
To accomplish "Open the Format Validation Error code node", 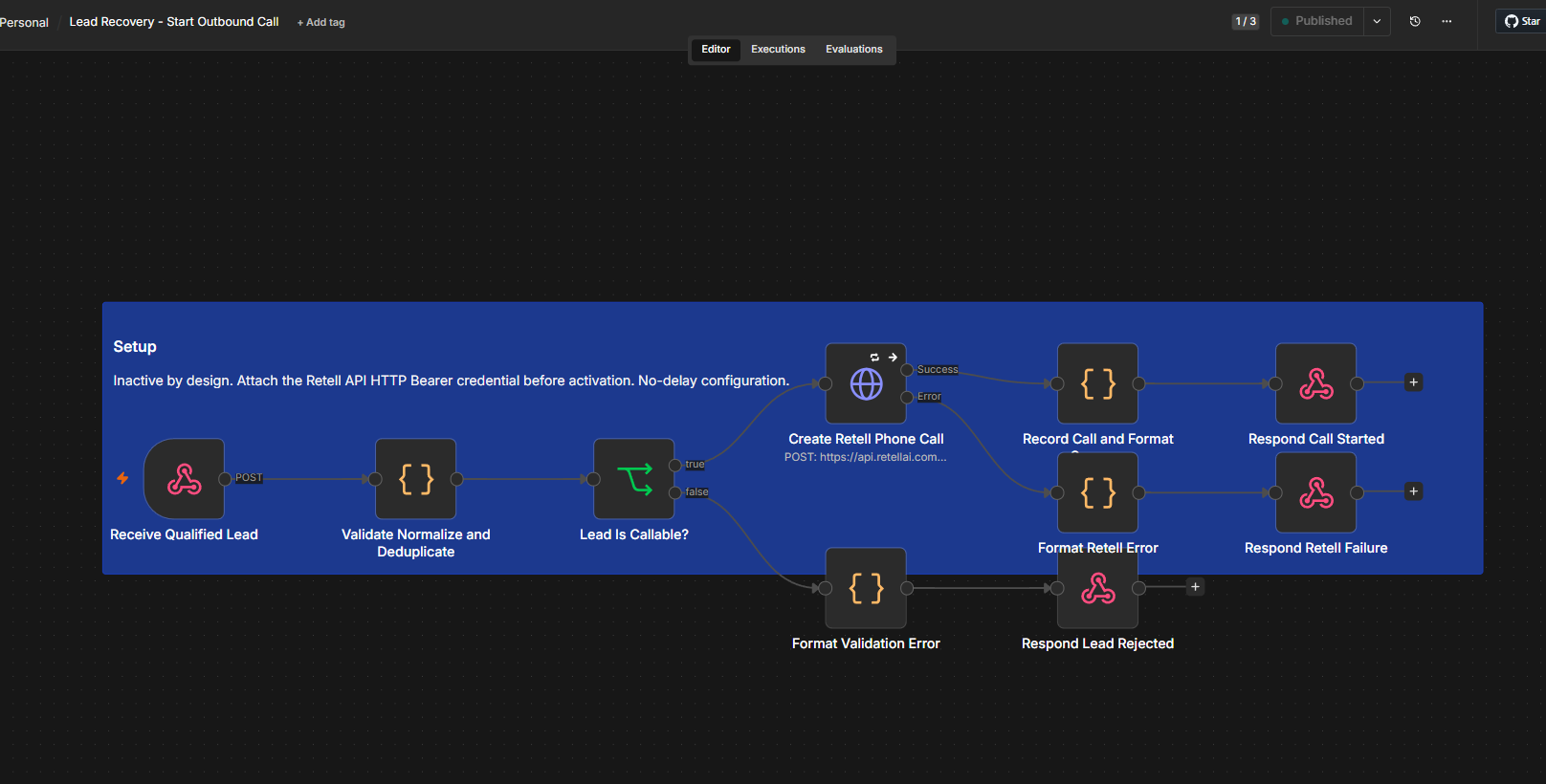I will (866, 588).
